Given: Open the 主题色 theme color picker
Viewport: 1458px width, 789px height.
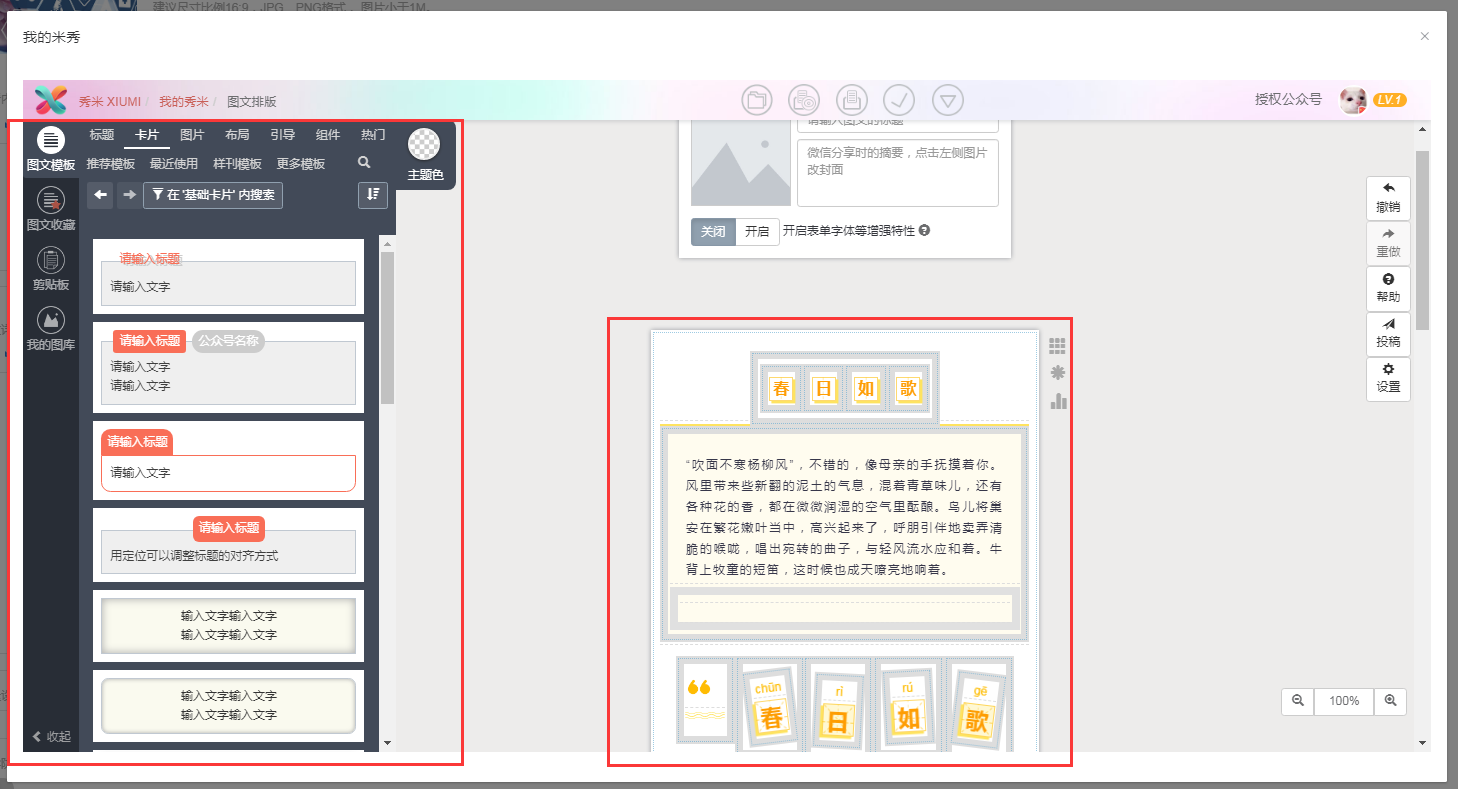Looking at the screenshot, I should (425, 155).
